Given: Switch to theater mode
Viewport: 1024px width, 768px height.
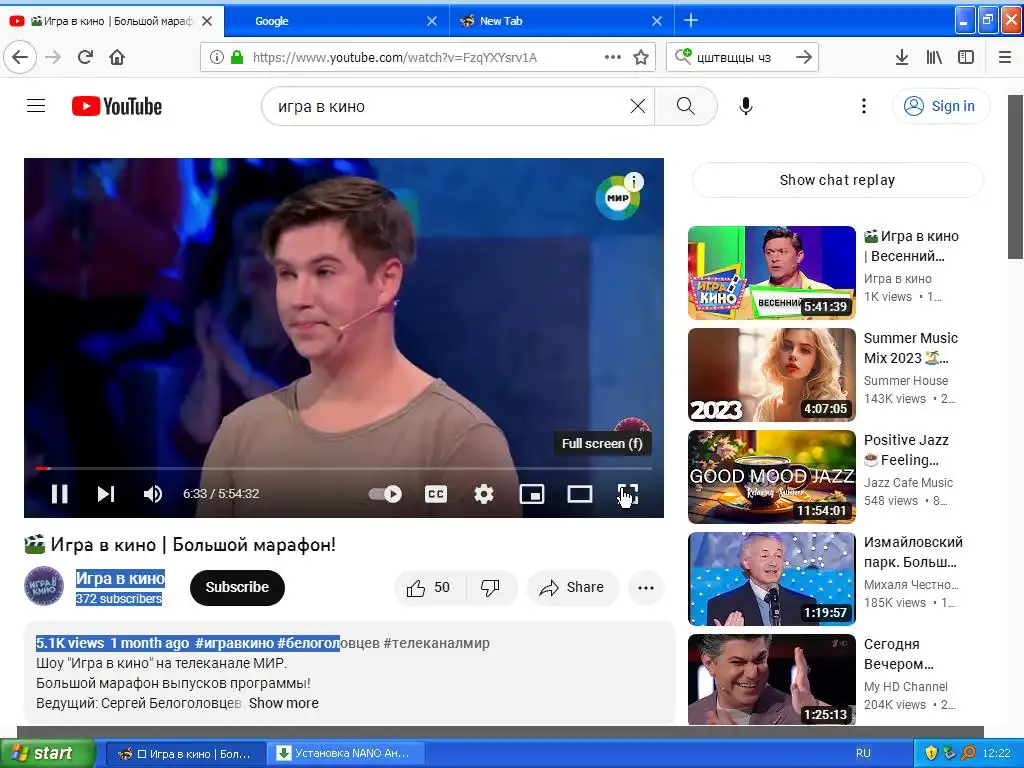Looking at the screenshot, I should pyautogui.click(x=580, y=494).
